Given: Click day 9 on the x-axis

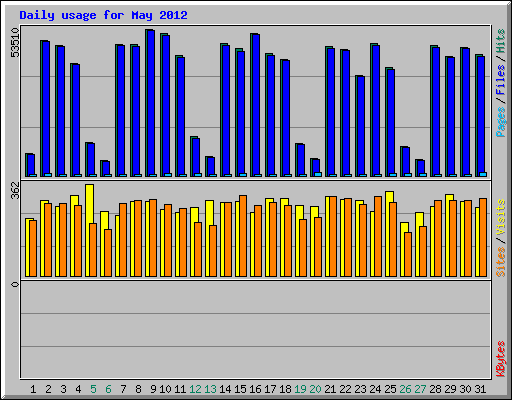Looking at the screenshot, I should click(153, 389).
